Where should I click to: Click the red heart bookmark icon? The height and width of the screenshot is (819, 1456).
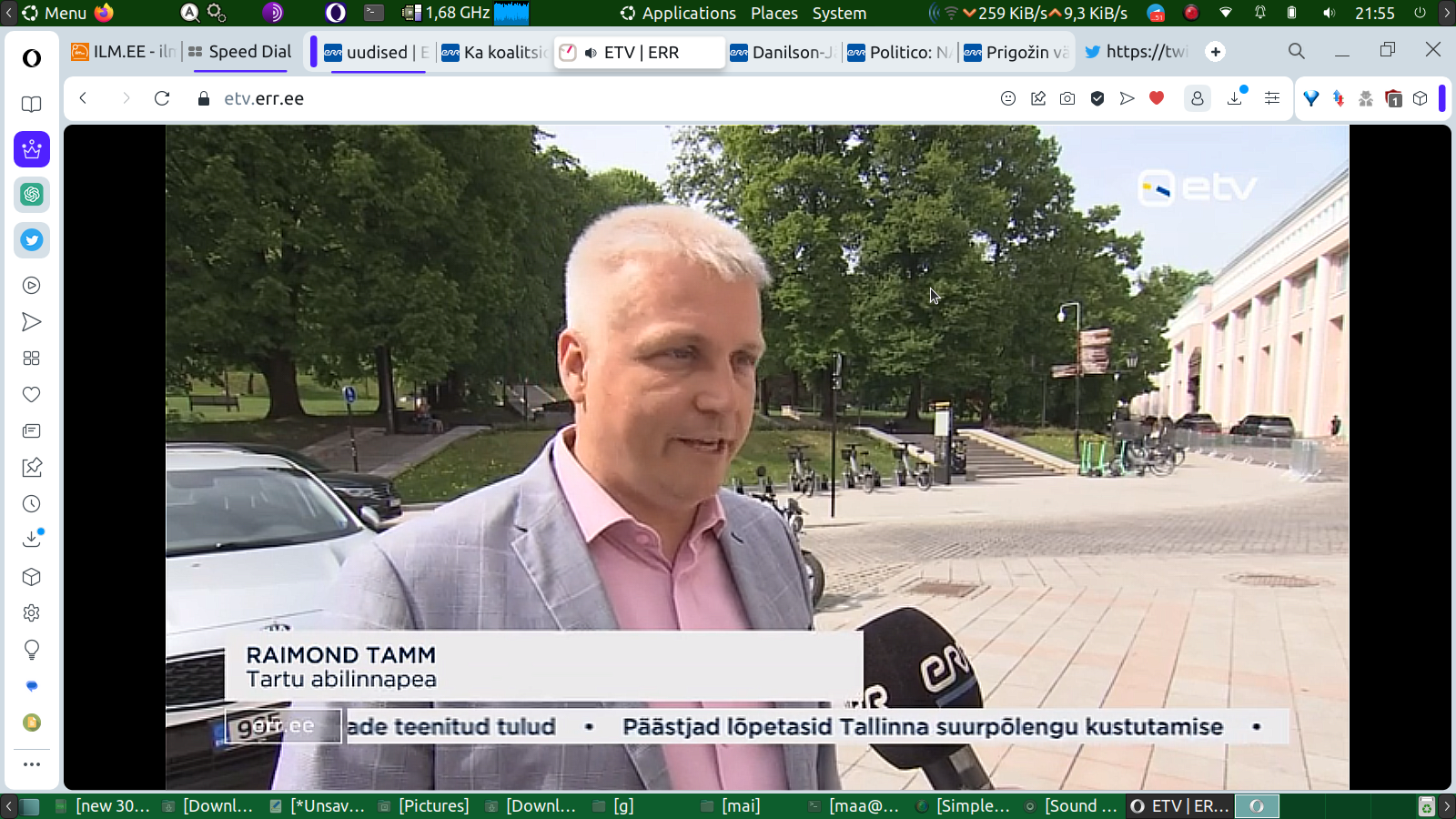coord(1157,98)
